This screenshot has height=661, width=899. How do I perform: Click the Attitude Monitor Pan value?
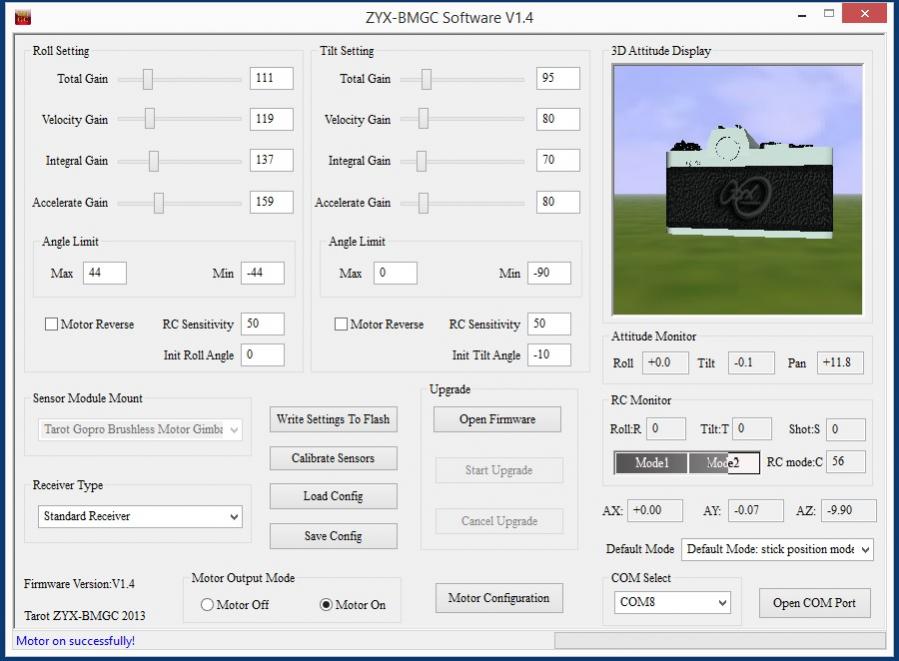click(x=840, y=363)
